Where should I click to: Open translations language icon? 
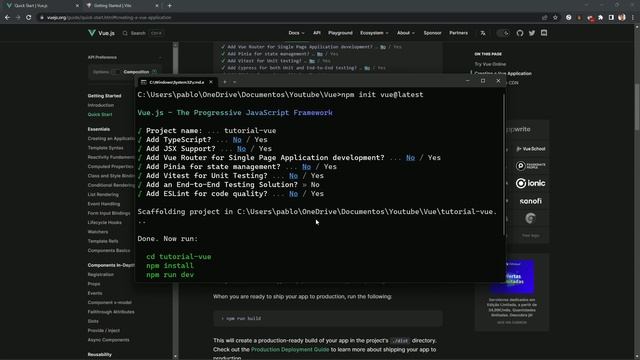(483, 33)
